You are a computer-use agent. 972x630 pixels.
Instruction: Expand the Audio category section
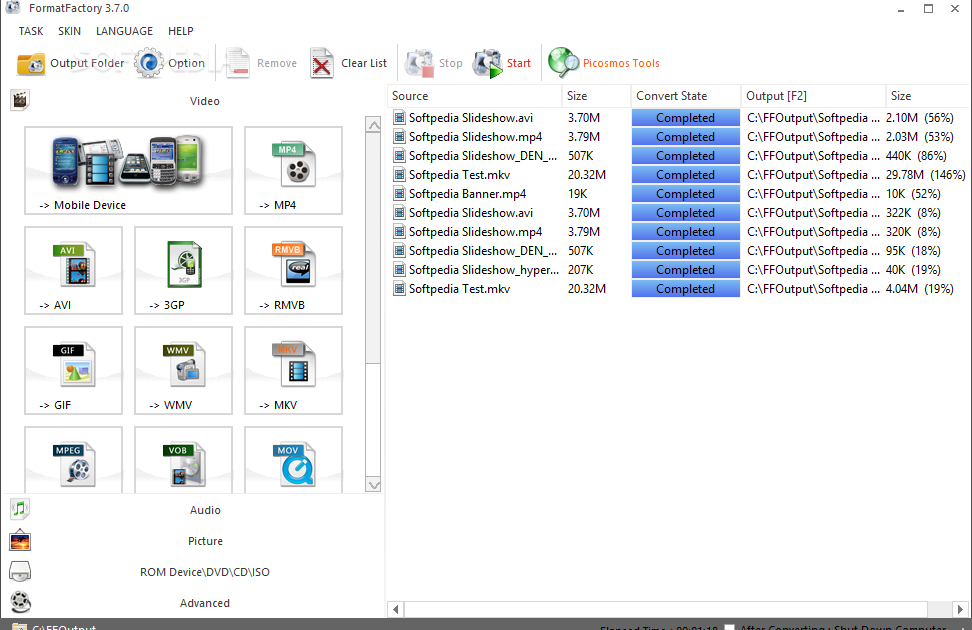click(205, 510)
